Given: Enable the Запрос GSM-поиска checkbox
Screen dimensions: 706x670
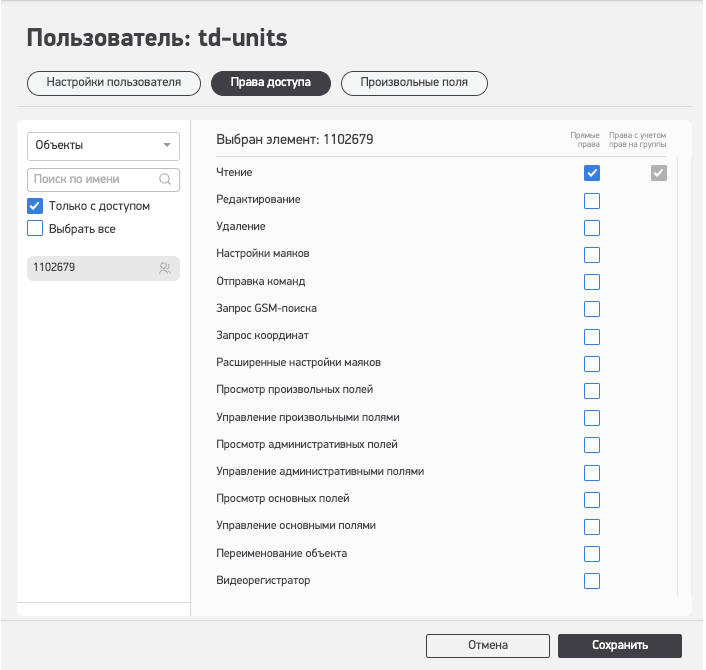Looking at the screenshot, I should (x=592, y=309).
